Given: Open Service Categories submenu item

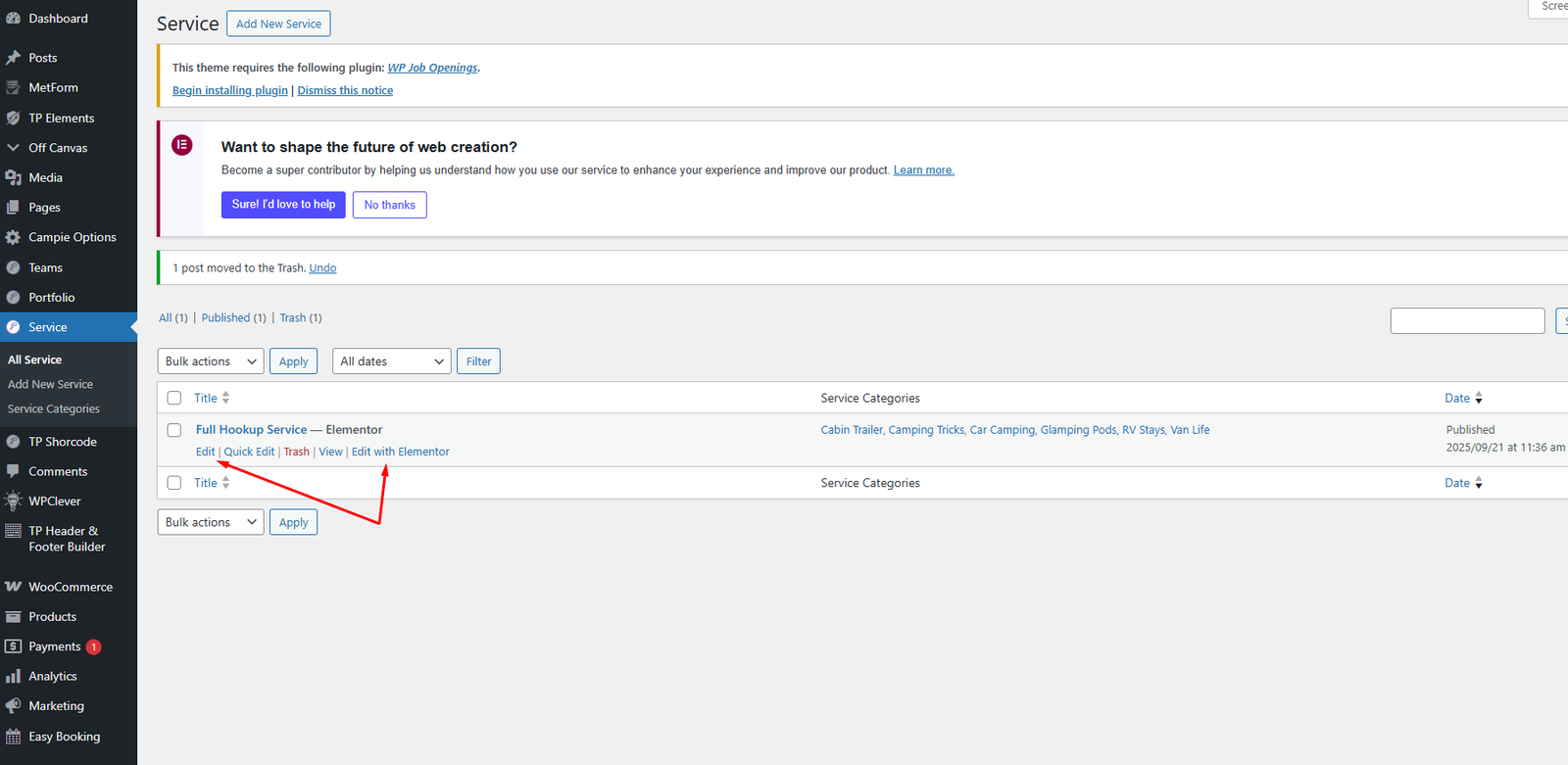Looking at the screenshot, I should coord(54,409).
